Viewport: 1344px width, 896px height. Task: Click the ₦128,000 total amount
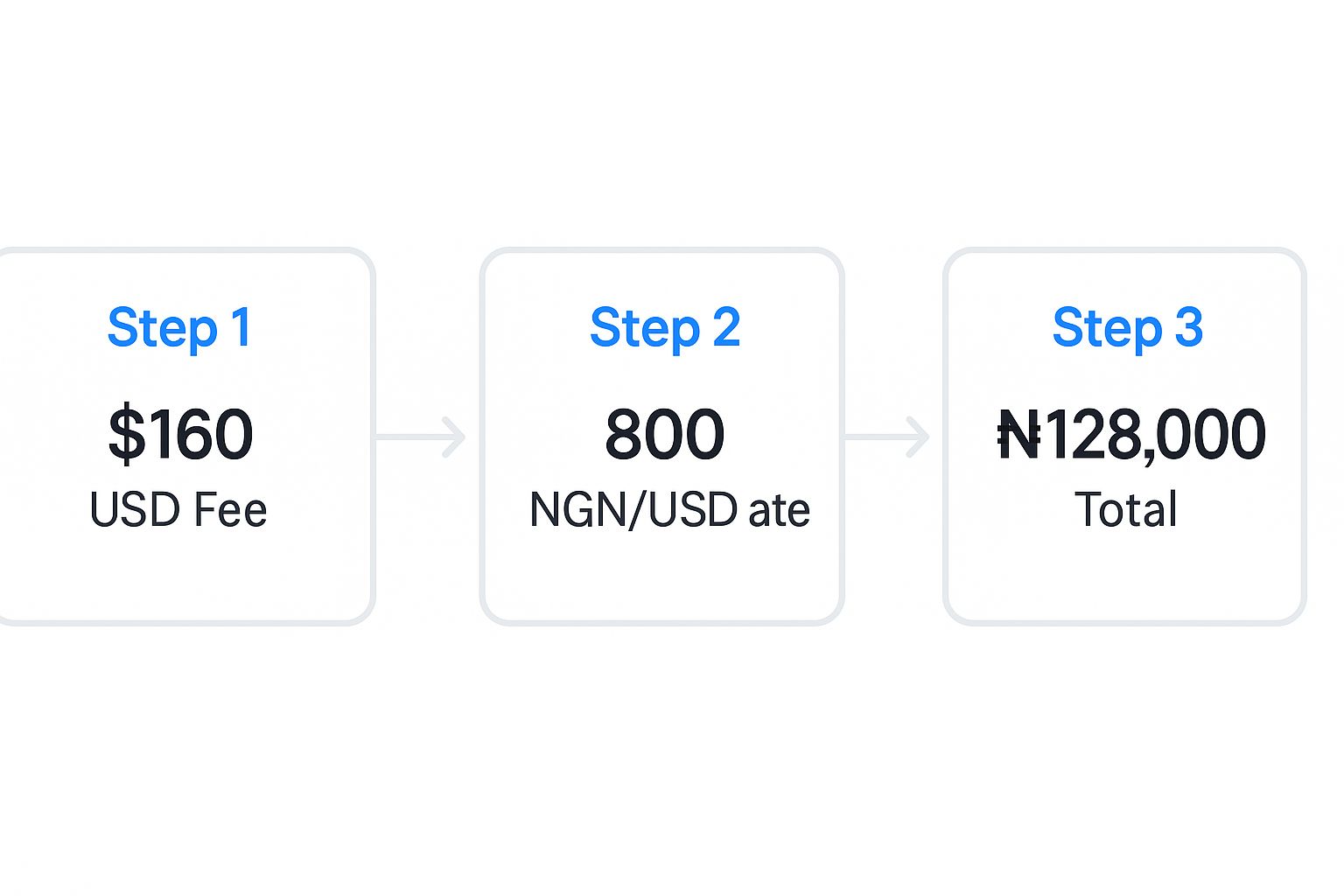pyautogui.click(x=1131, y=435)
